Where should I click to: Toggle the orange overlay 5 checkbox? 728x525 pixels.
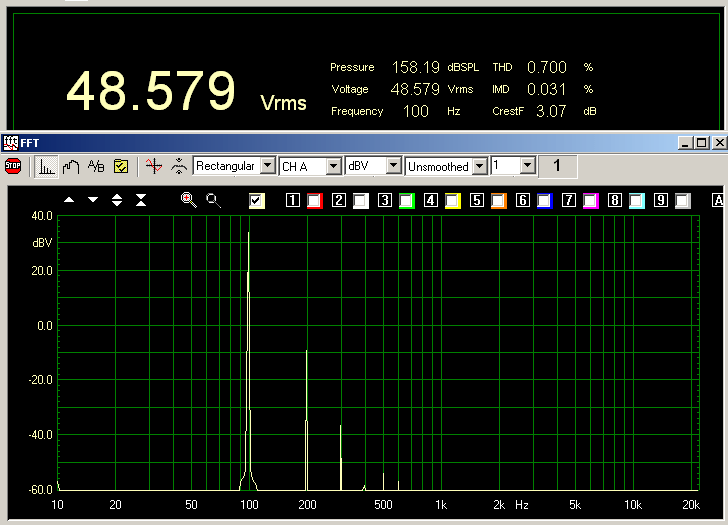[x=499, y=201]
